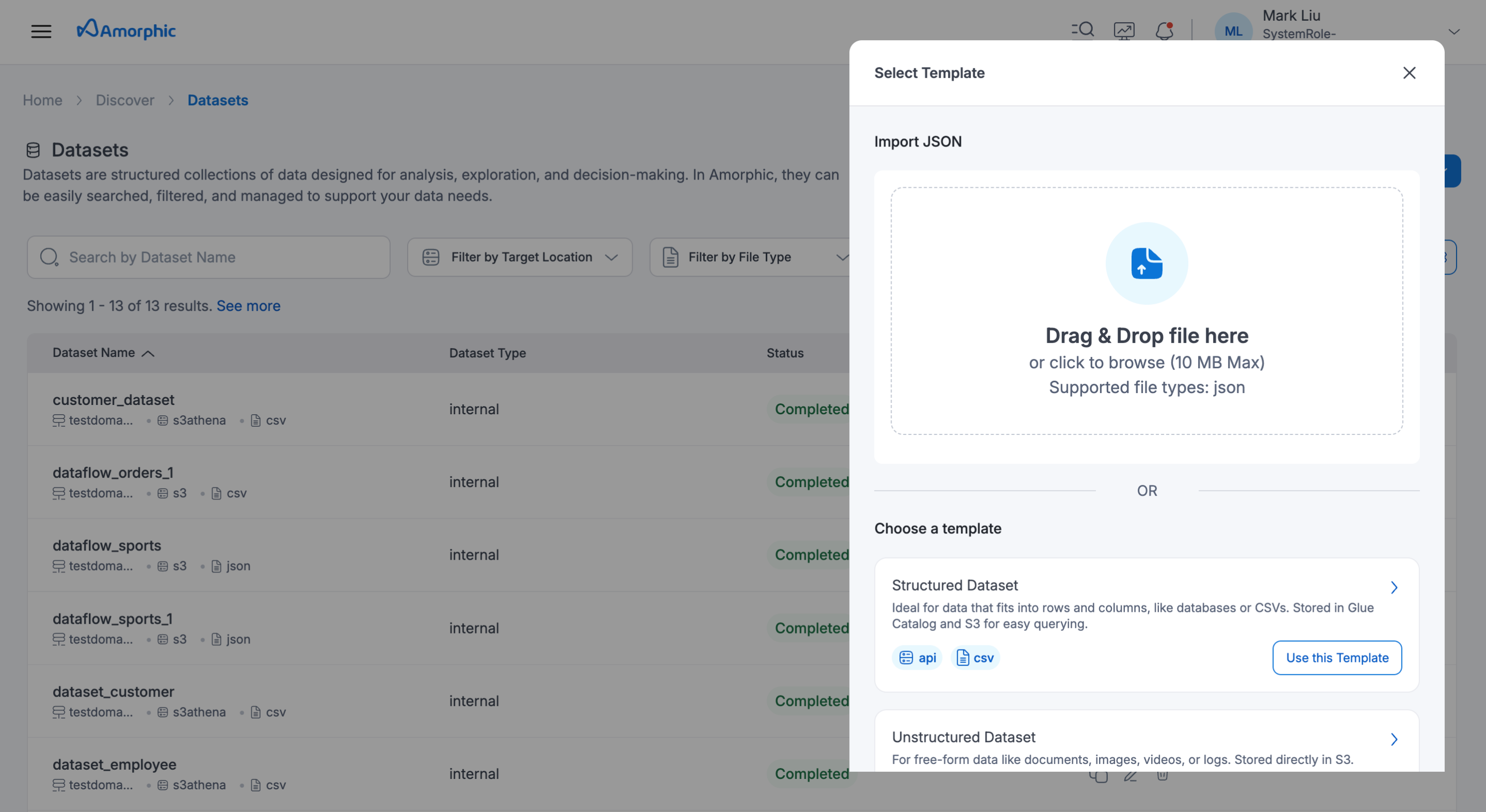Close the Select Template panel
1486x812 pixels.
tap(1409, 73)
